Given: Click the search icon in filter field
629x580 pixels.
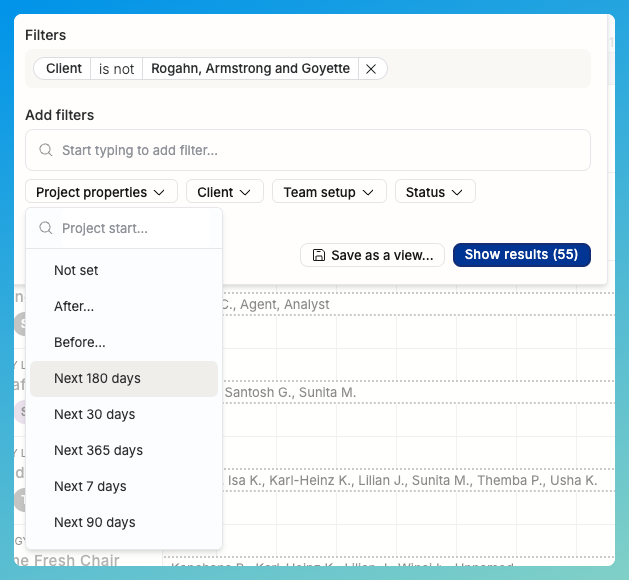Looking at the screenshot, I should tap(45, 151).
